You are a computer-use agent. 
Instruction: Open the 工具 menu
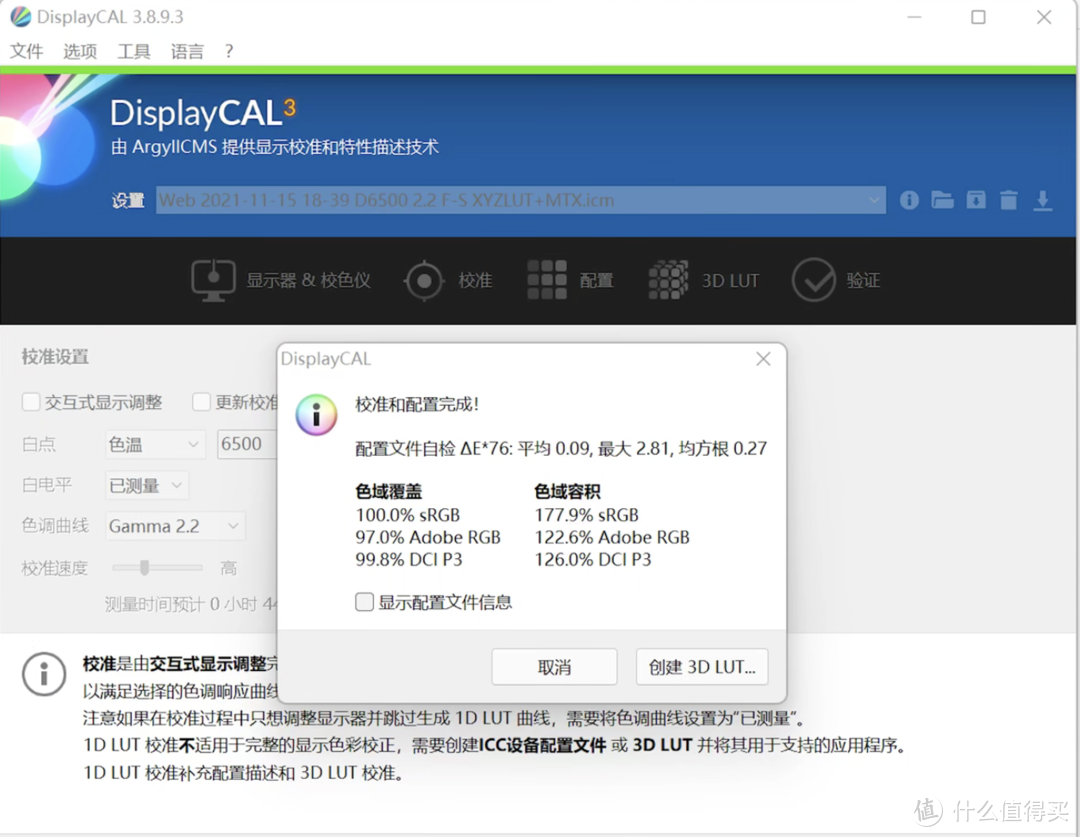[x=133, y=51]
